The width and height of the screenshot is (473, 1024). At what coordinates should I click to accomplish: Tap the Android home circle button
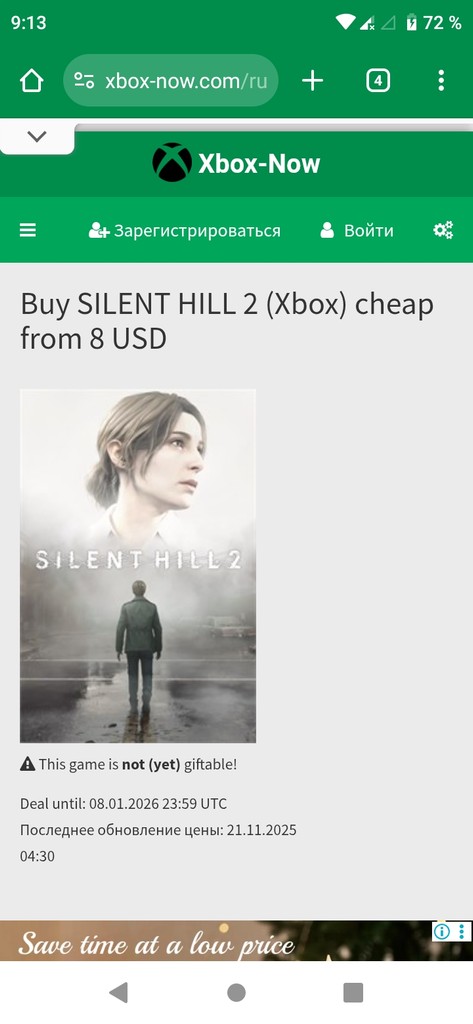coord(236,993)
